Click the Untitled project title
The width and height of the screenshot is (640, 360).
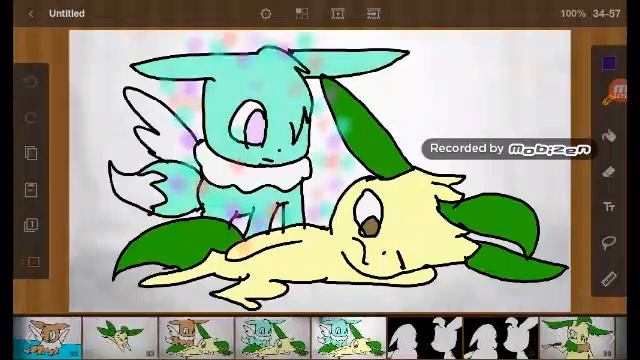tap(67, 13)
